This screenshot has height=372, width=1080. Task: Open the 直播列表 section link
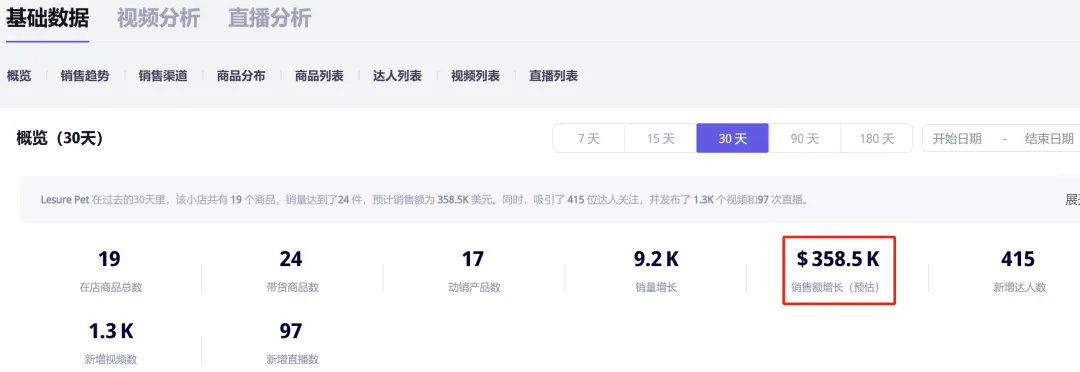point(554,76)
